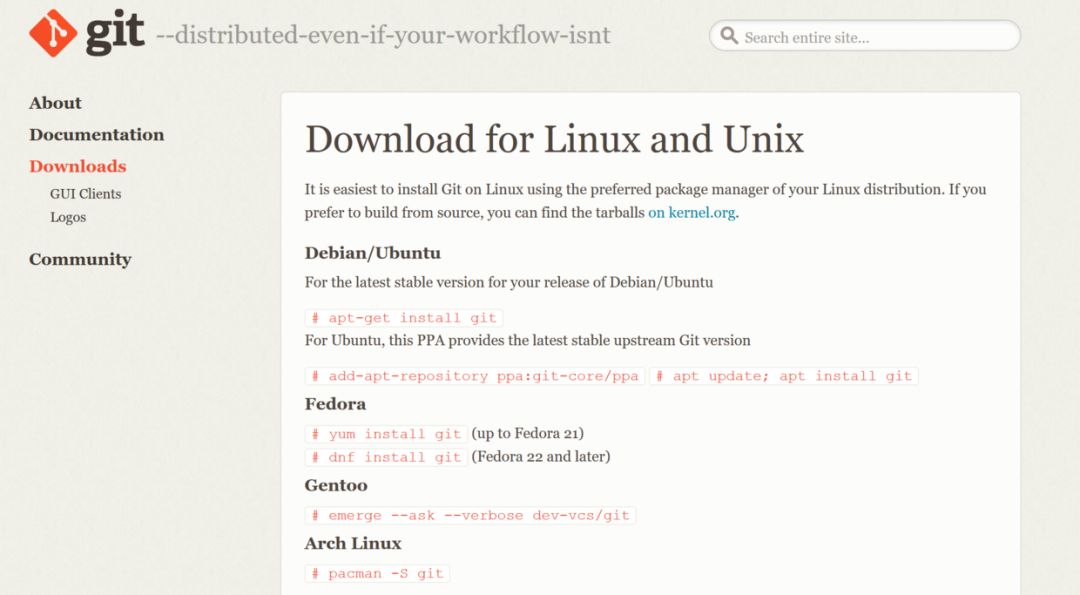The image size is (1080, 595).
Task: Open the Community section
Action: coord(80,260)
